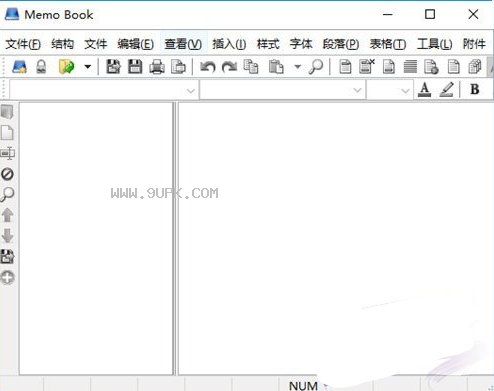Click the paste clipboard icon
Screen dimensions: 494x391
click(276, 66)
